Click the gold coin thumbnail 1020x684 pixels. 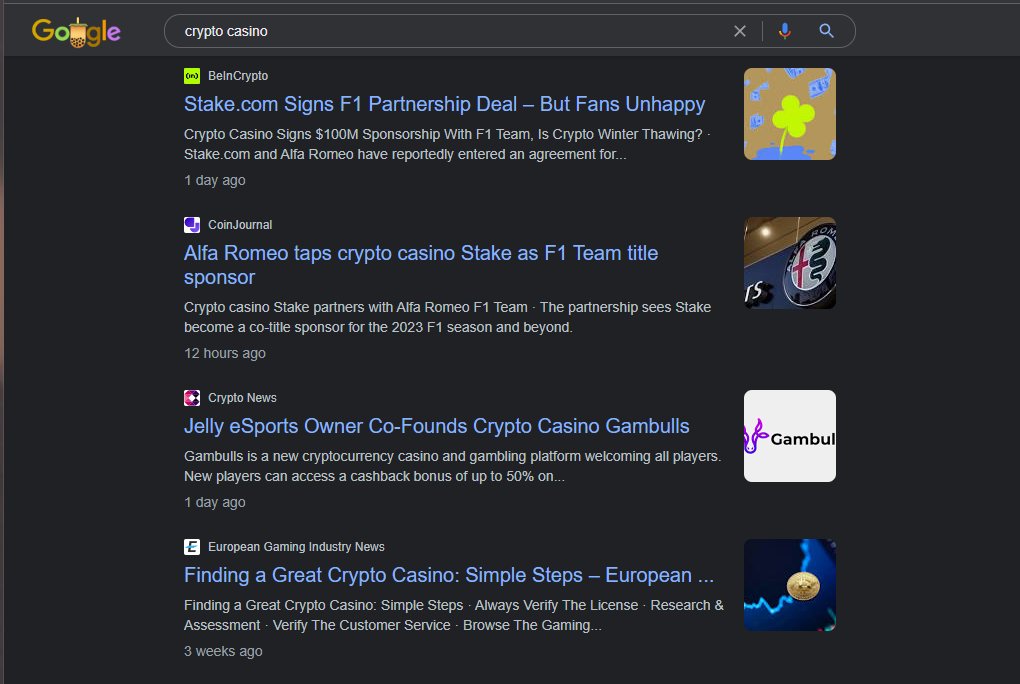pyautogui.click(x=789, y=585)
